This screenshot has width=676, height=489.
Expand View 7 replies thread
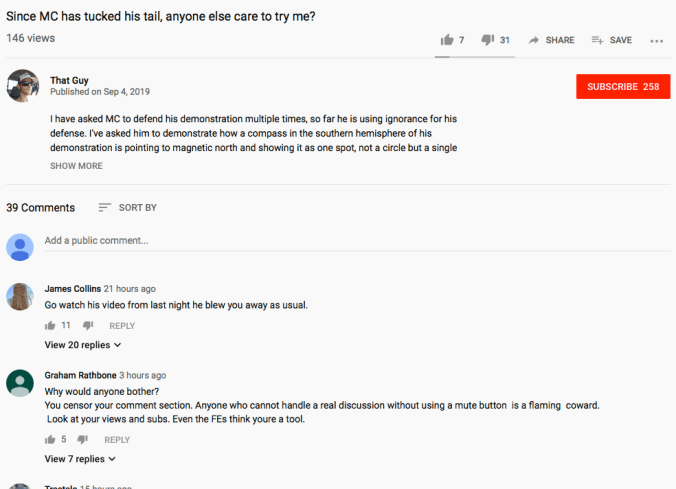pyautogui.click(x=80, y=459)
